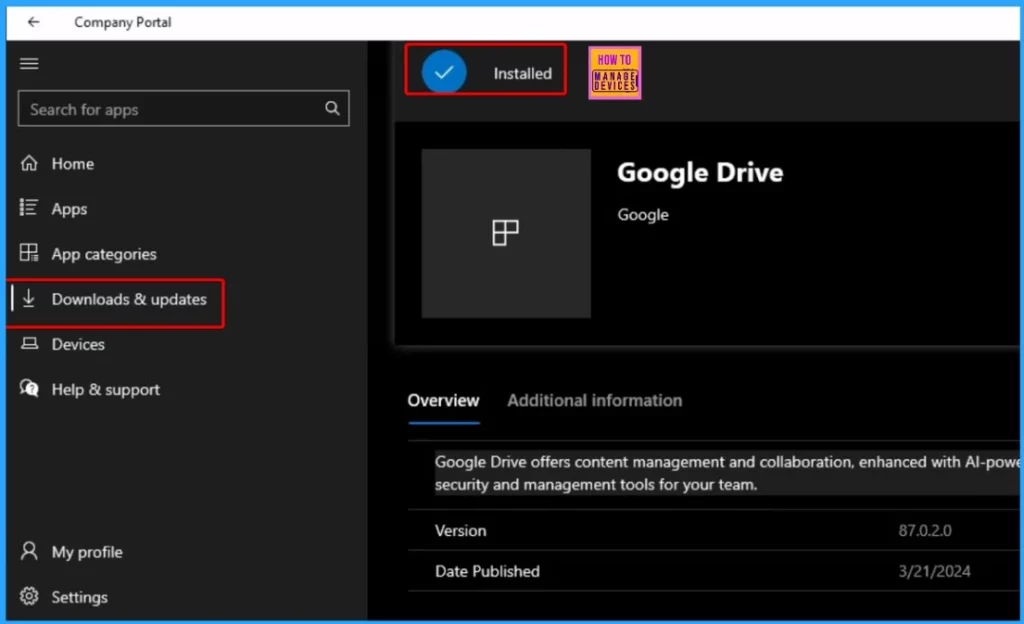
Task: Click the version value 87.0.2.0
Action: [x=925, y=531]
